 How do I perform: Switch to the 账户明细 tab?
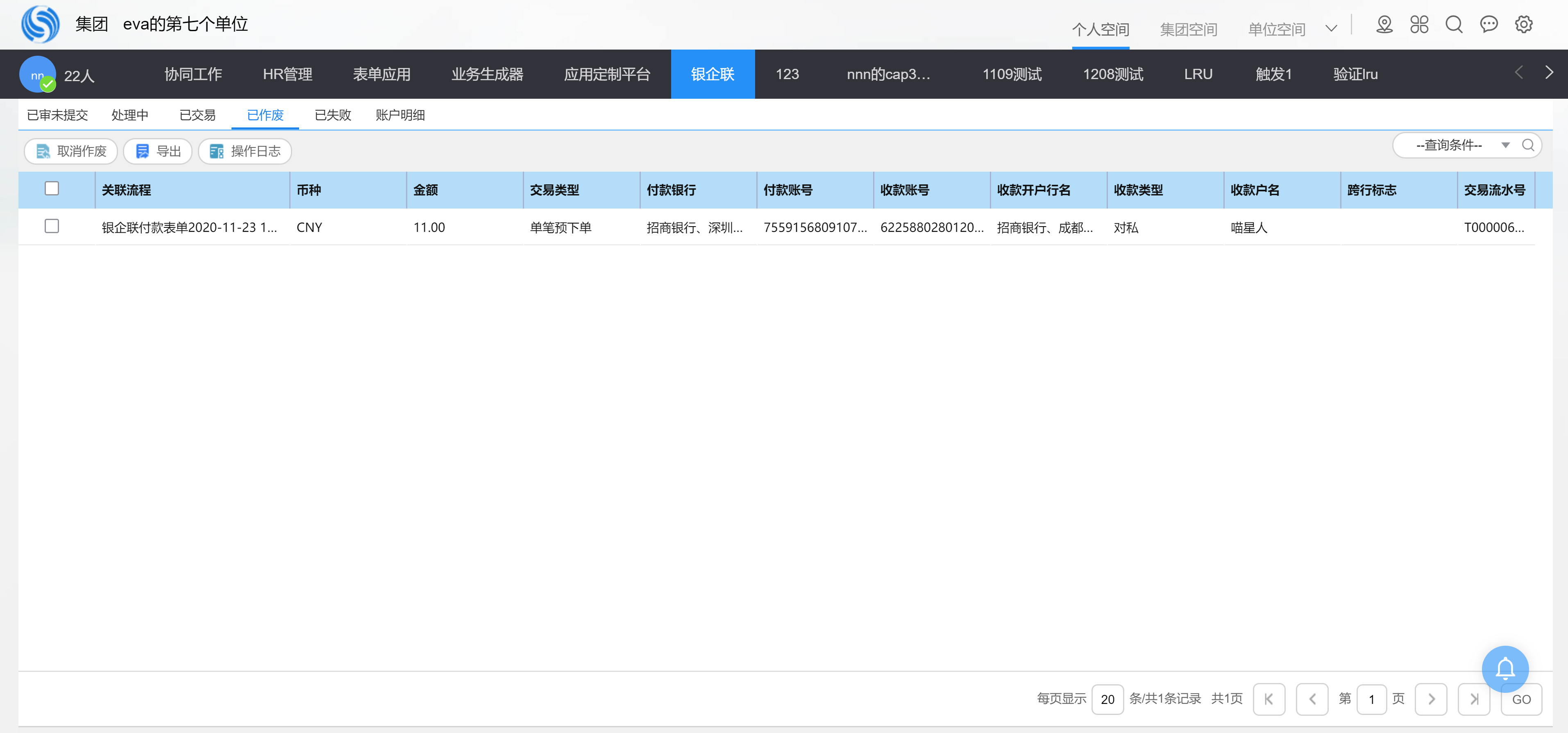(x=400, y=115)
